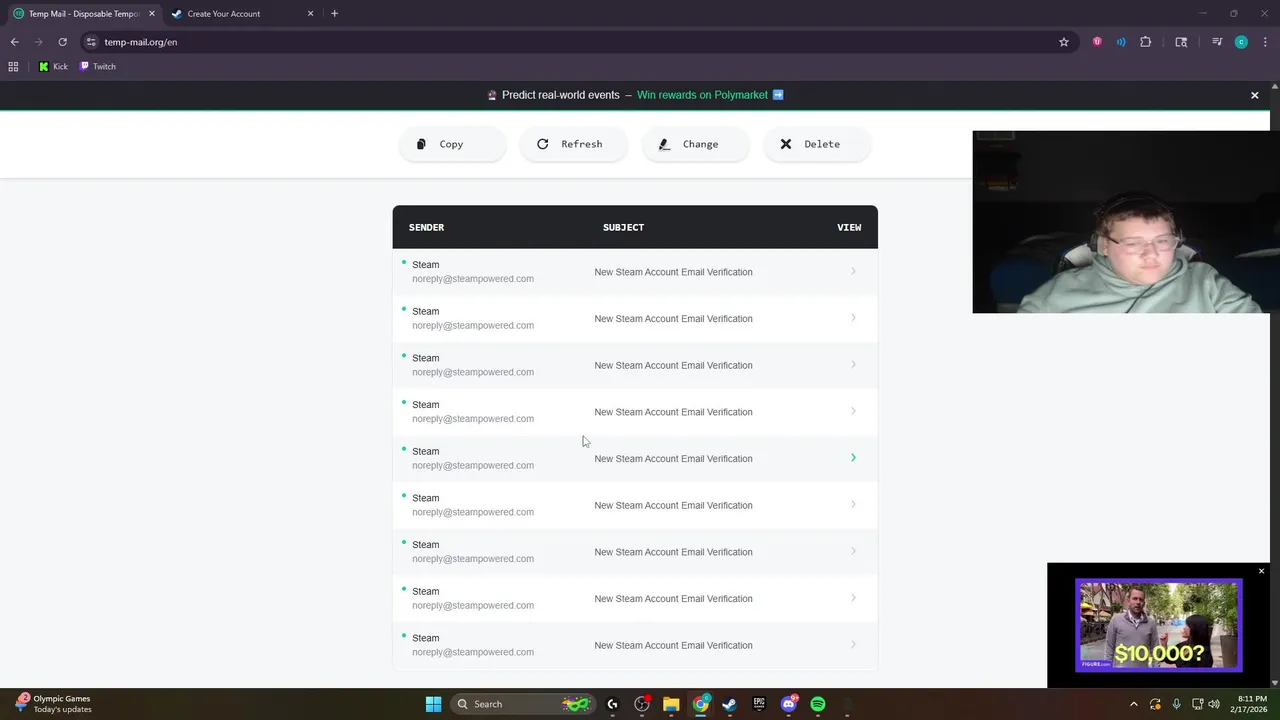Click the SENDER column header

426,227
